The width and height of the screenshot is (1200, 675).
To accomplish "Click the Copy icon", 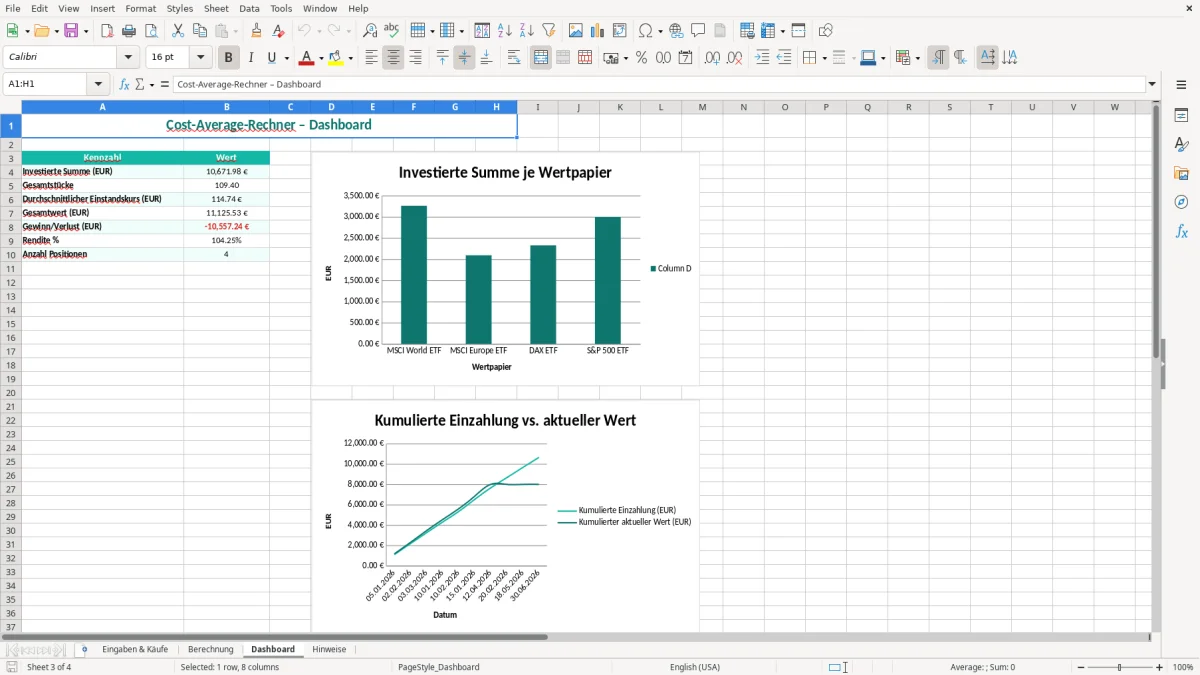I will click(x=200, y=31).
